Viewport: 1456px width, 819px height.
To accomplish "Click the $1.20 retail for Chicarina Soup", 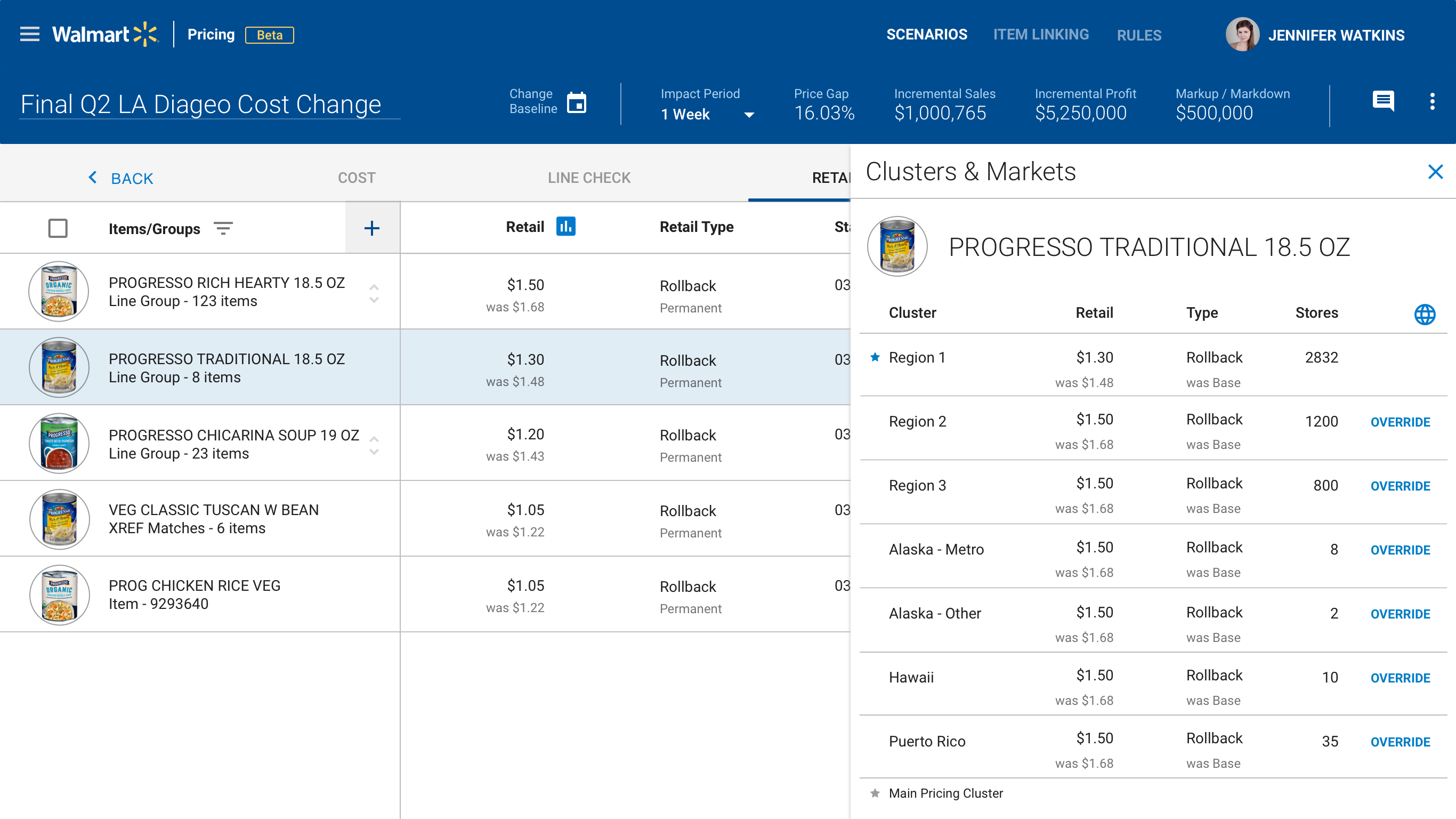I will tap(525, 434).
